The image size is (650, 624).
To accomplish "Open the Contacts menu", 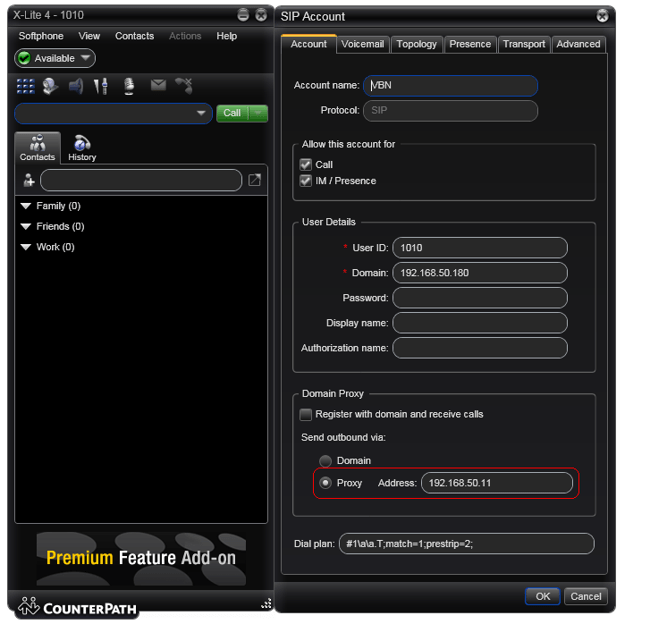I will pos(134,36).
